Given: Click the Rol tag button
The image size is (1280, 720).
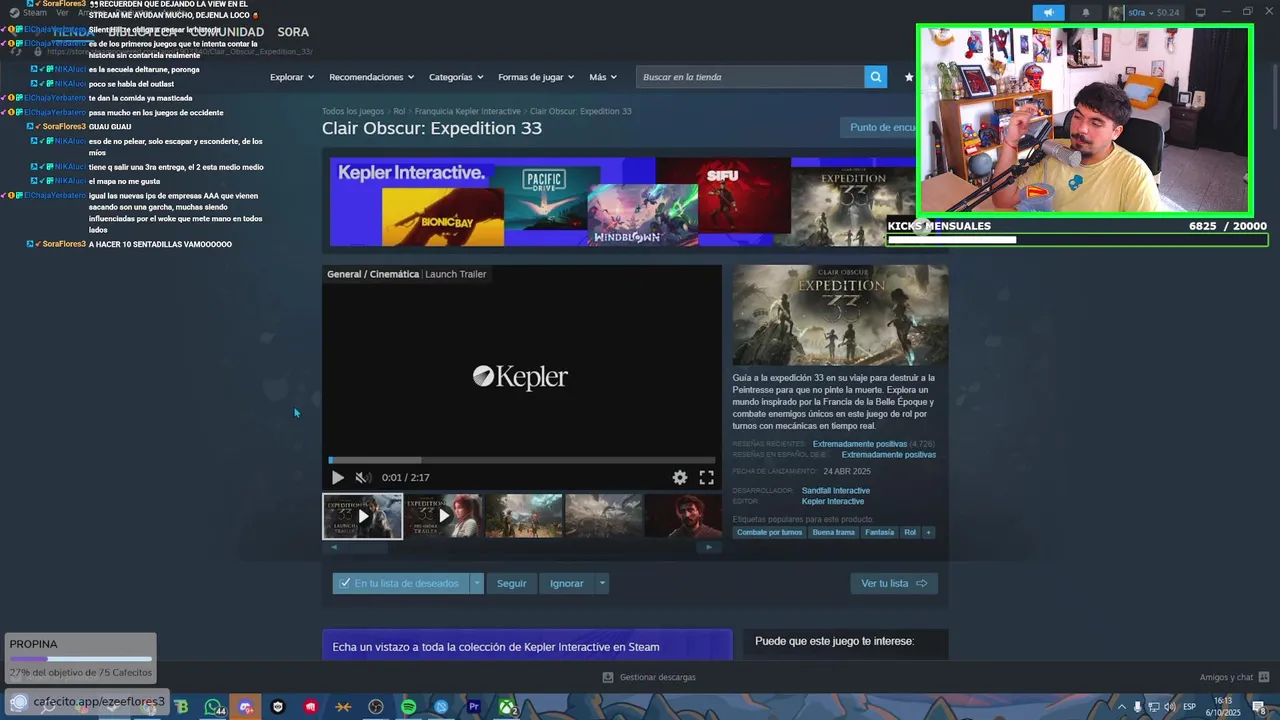Looking at the screenshot, I should click(910, 532).
